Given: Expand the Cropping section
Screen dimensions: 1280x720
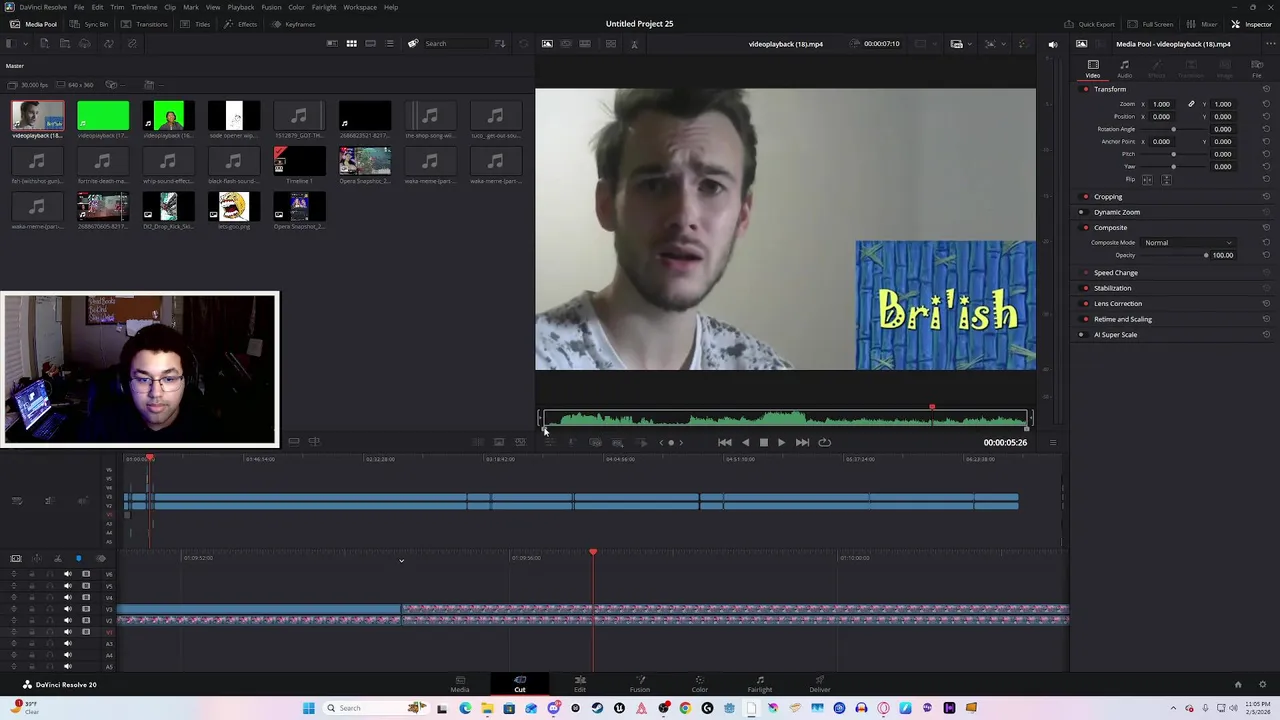Looking at the screenshot, I should click(x=1108, y=197).
